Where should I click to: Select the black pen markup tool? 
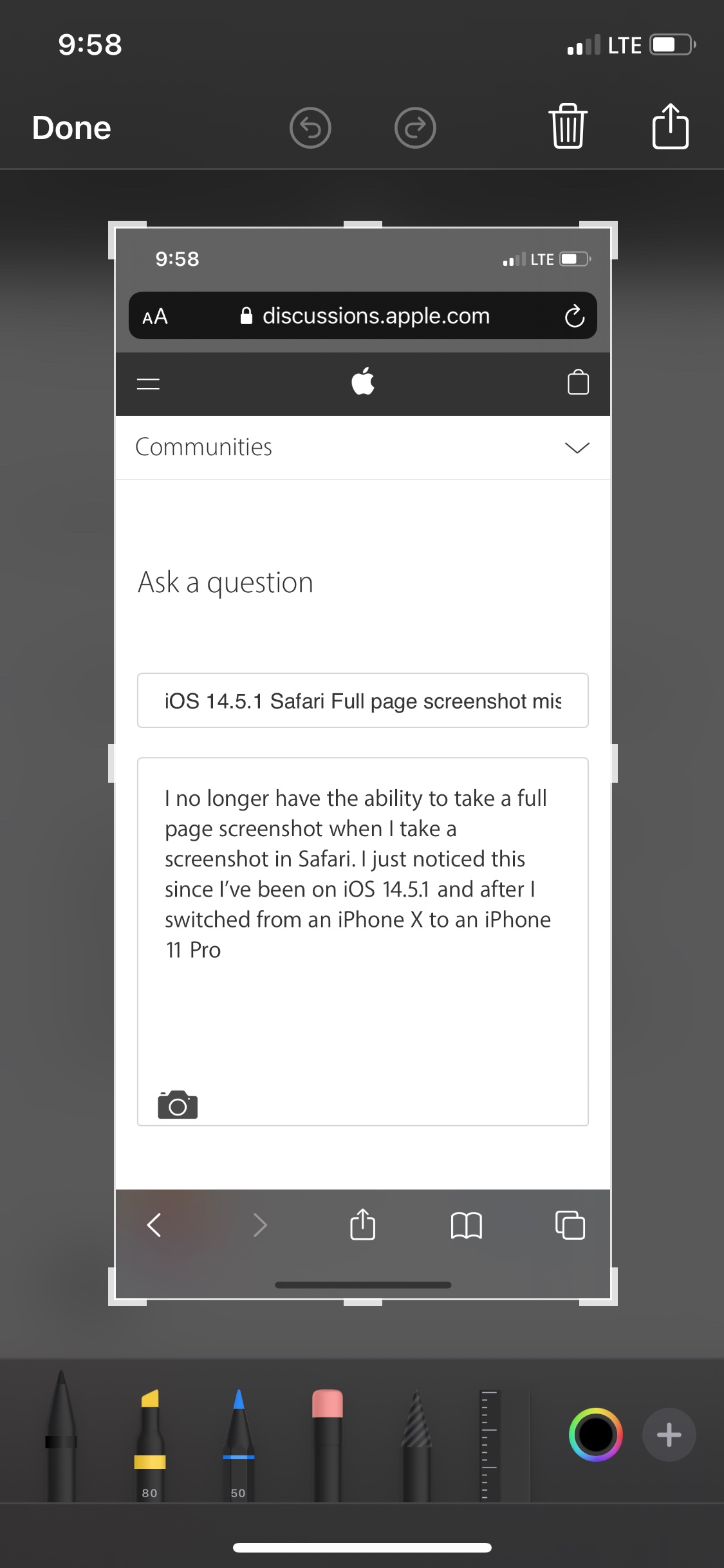tap(61, 1437)
